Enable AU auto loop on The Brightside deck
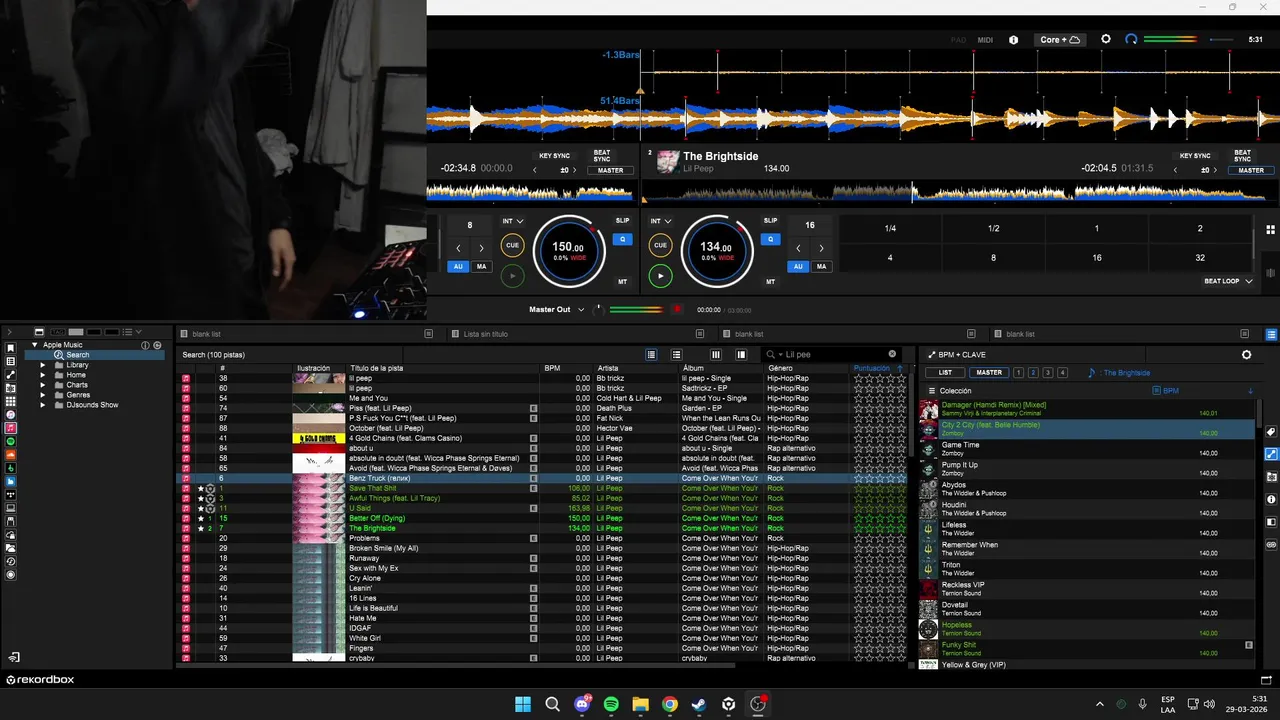1280x720 pixels. (798, 267)
